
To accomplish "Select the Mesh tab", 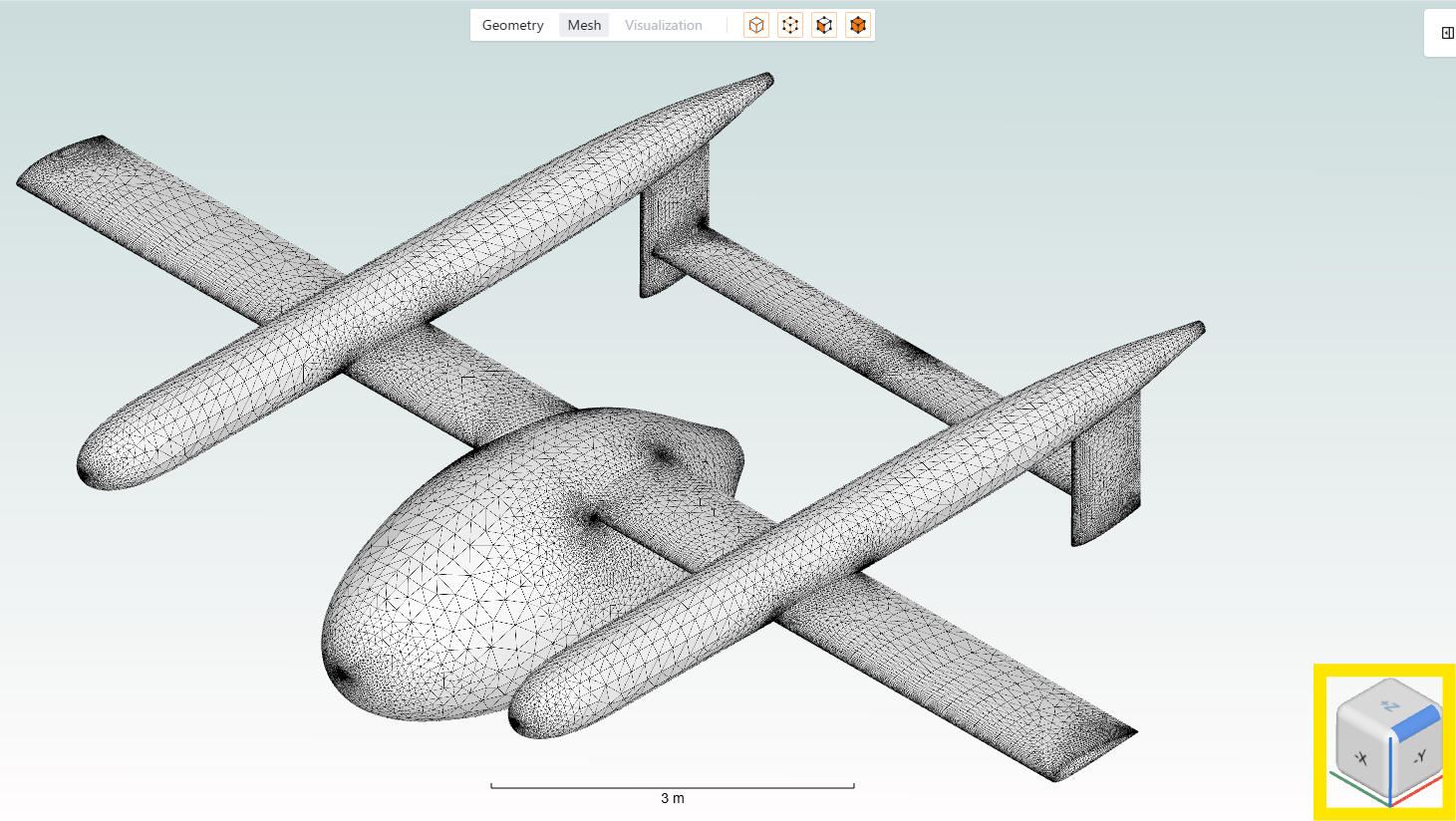I will point(584,25).
